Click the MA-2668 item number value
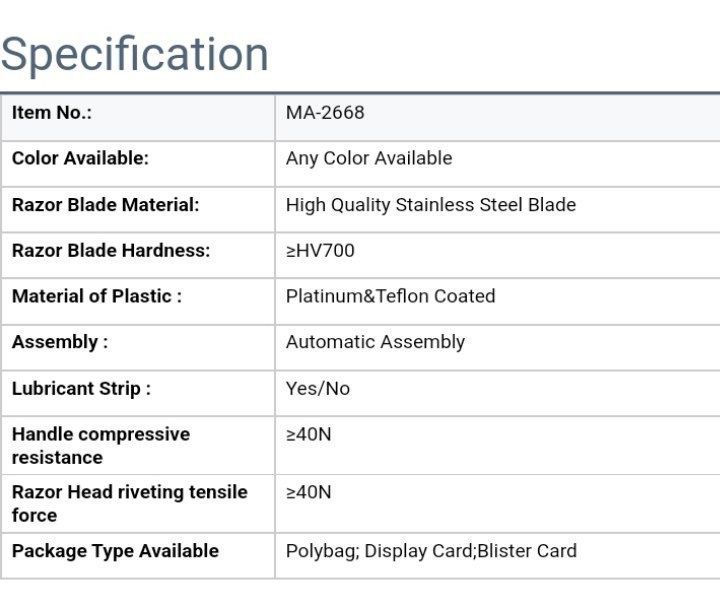This screenshot has height=593, width=720. pyautogui.click(x=325, y=113)
